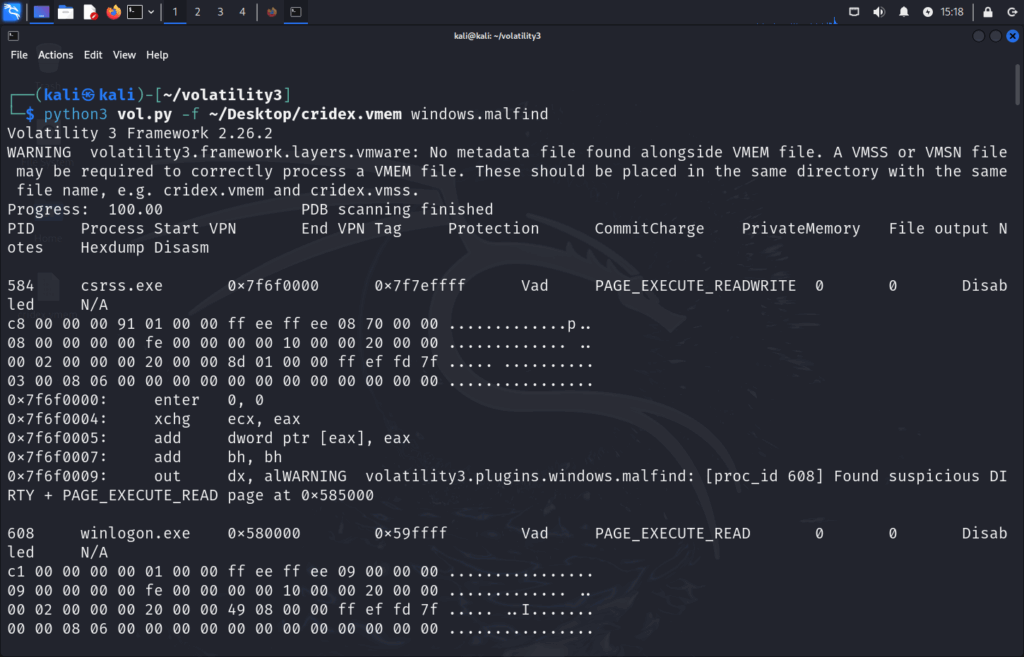Open the Kali applications menu icon
The image size is (1024, 657).
point(12,11)
